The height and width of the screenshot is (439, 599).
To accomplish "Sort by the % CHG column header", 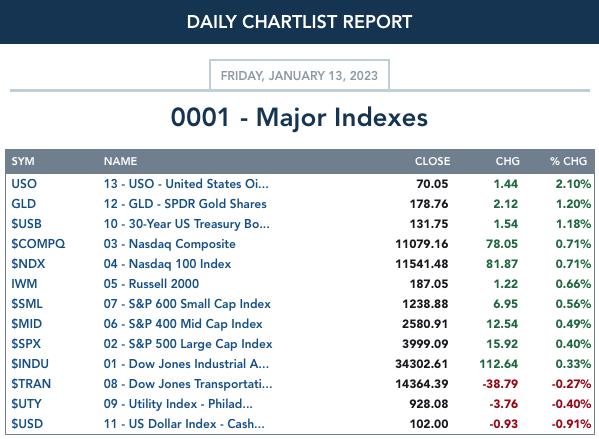I will pyautogui.click(x=568, y=161).
